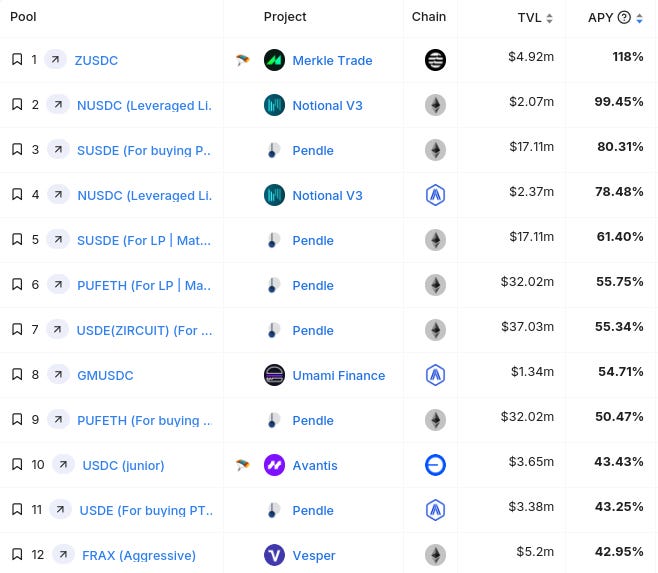Bookmark the SUSDE (For buying P.. pool
The image size is (658, 573).
point(17,149)
